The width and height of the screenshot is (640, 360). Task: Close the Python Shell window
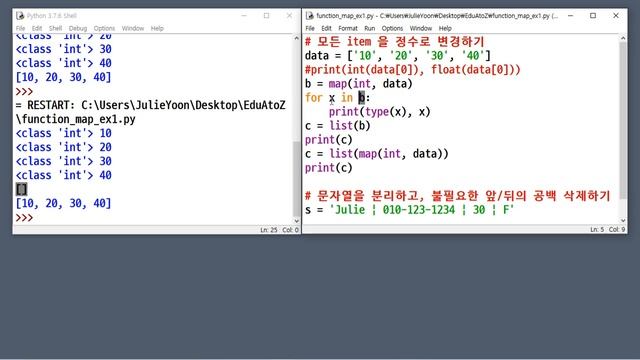point(289,16)
